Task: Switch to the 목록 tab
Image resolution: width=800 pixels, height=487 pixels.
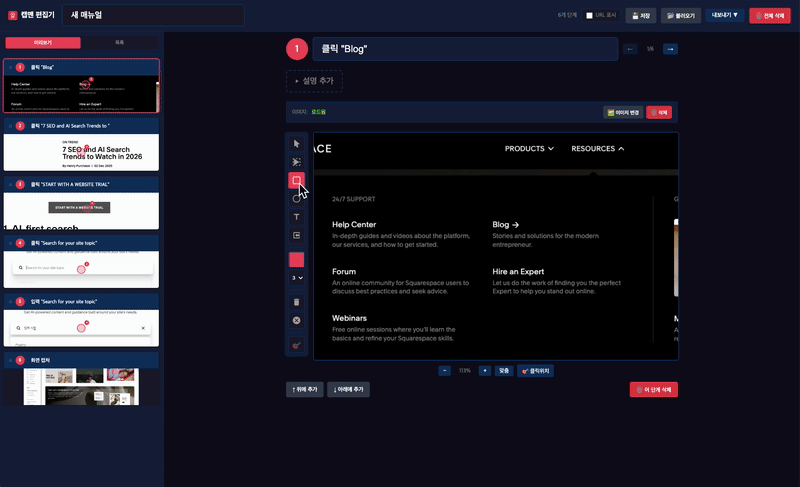Action: click(119, 43)
